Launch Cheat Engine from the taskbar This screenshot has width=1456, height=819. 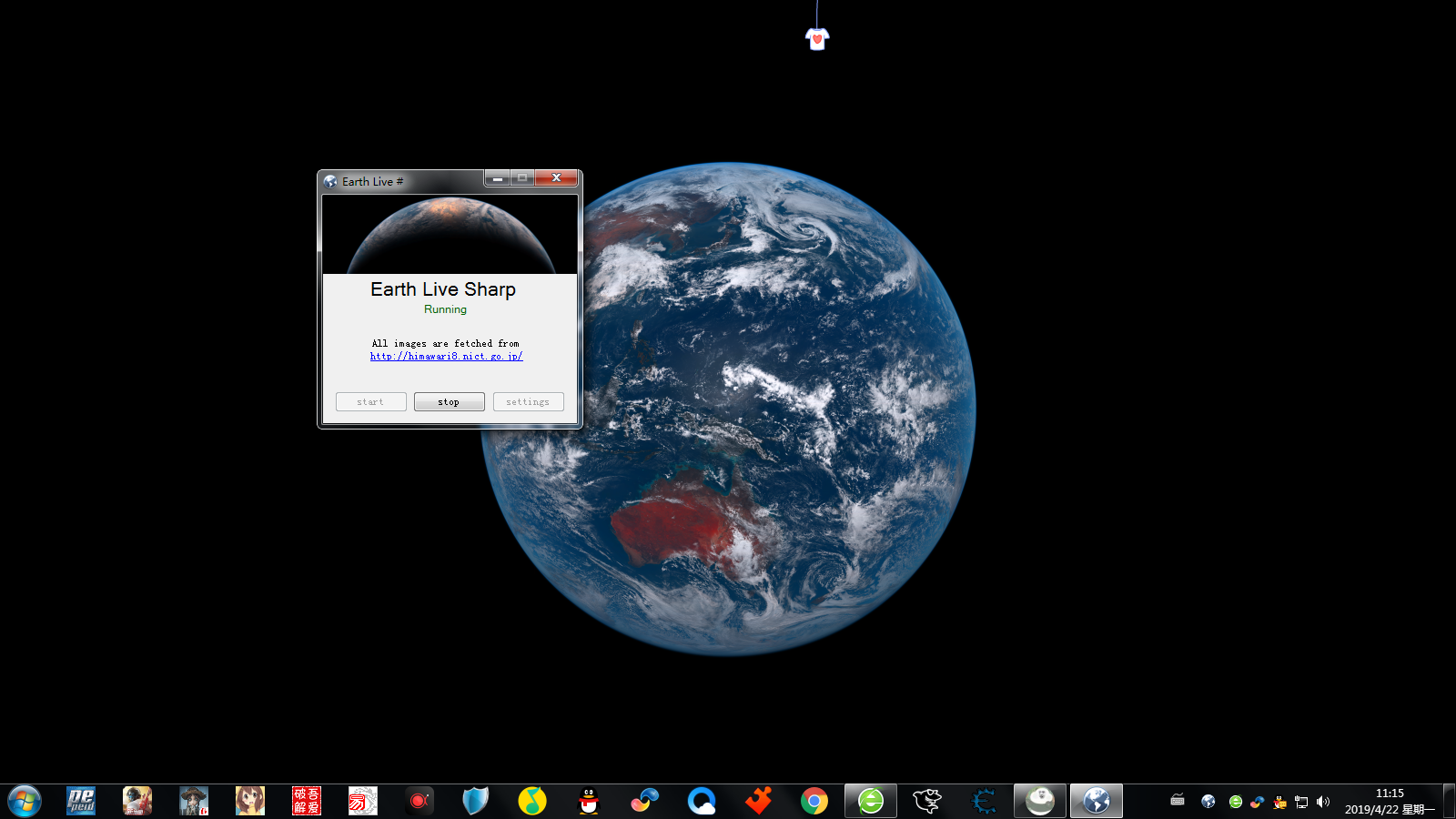coord(984,801)
